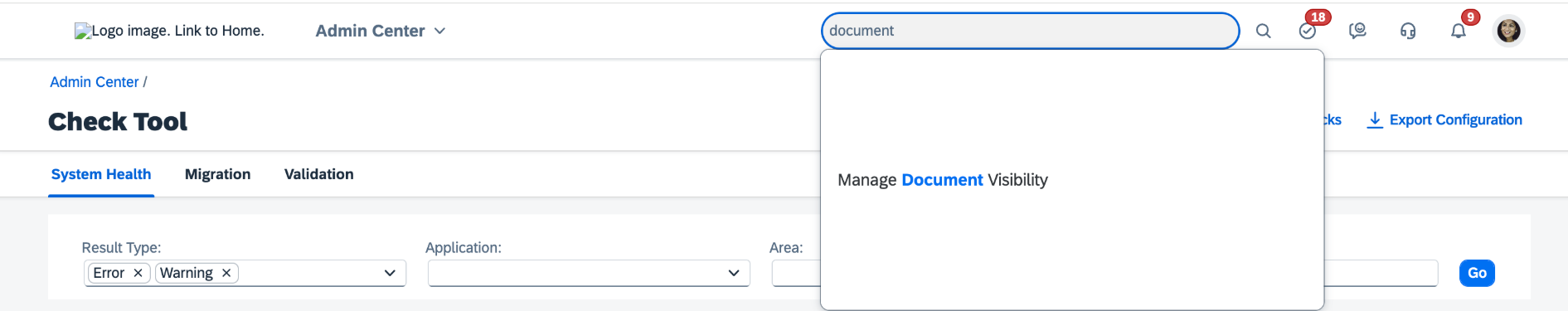The image size is (1568, 311).
Task: Follow the Admin Center breadcrumb link
Action: pyautogui.click(x=95, y=82)
